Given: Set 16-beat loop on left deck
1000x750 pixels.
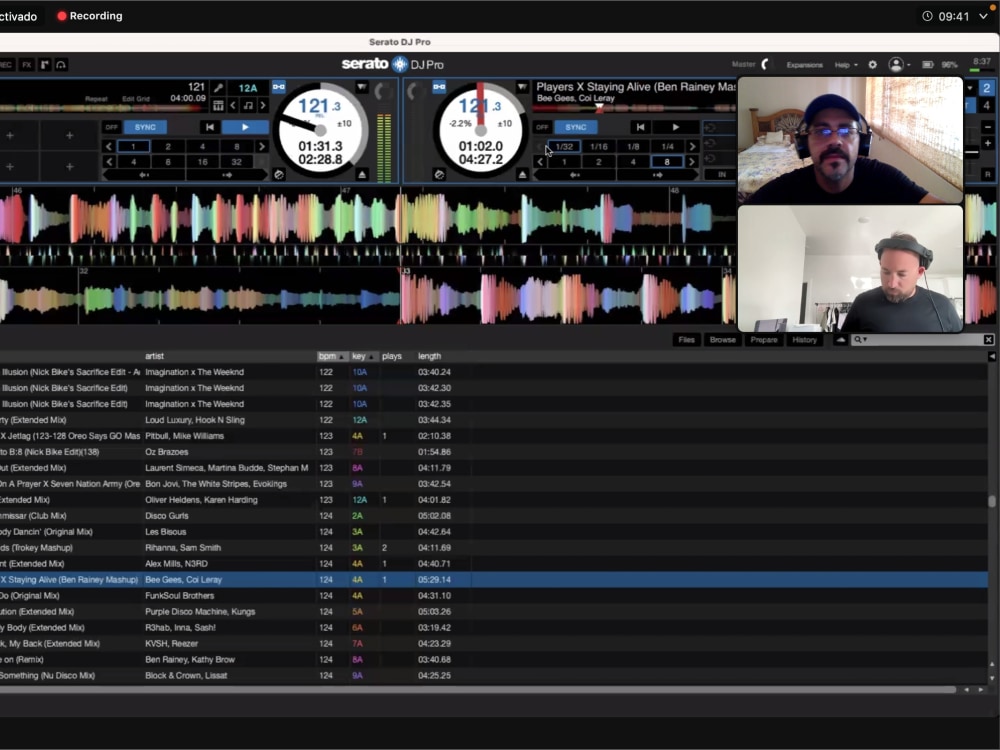Looking at the screenshot, I should 202,162.
